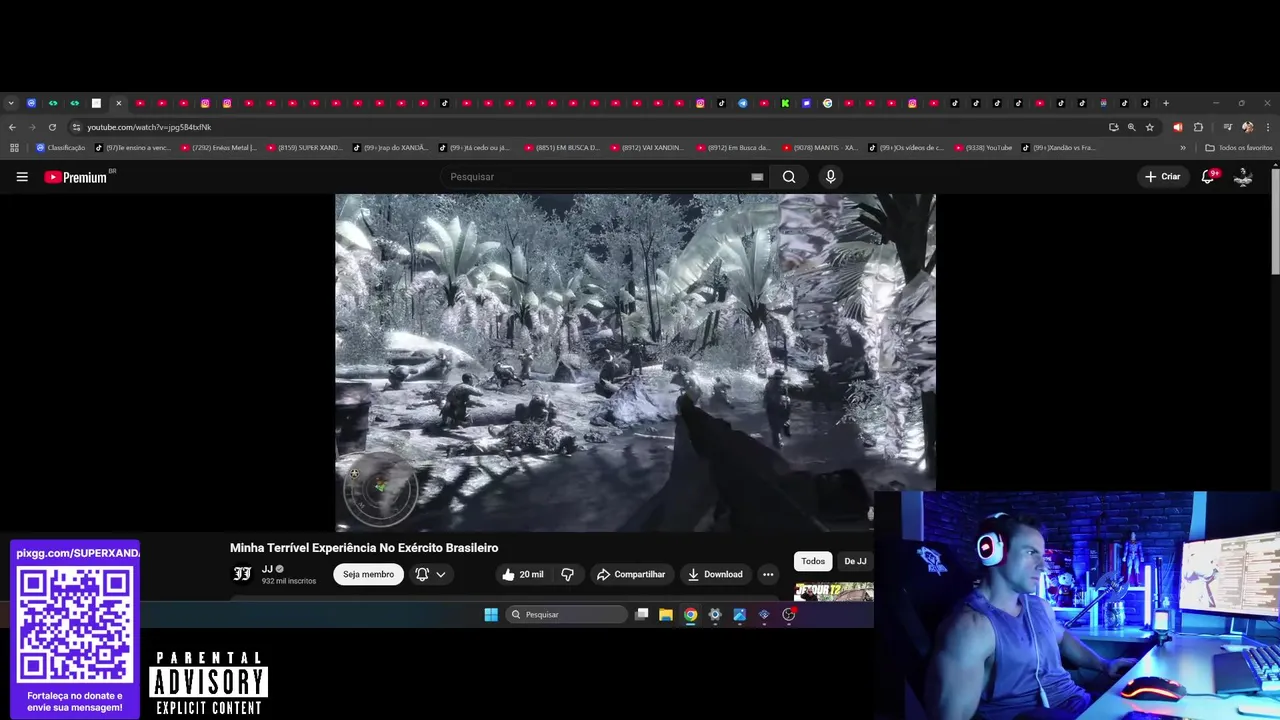Open the (9078) MANTIS - XA... bookmark
The height and width of the screenshot is (720, 1280).
820,148
